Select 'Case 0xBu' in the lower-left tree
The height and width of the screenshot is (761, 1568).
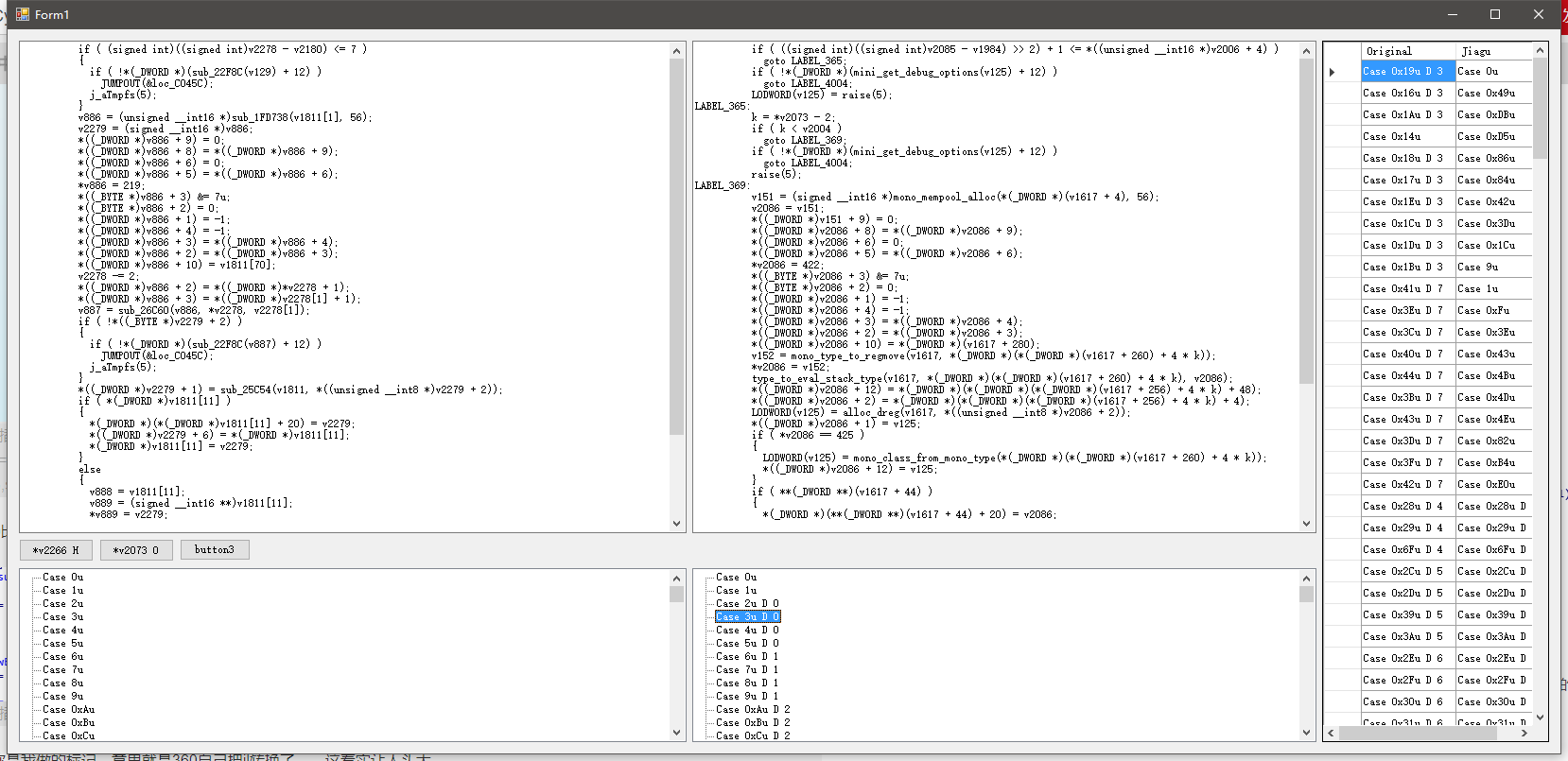point(68,722)
